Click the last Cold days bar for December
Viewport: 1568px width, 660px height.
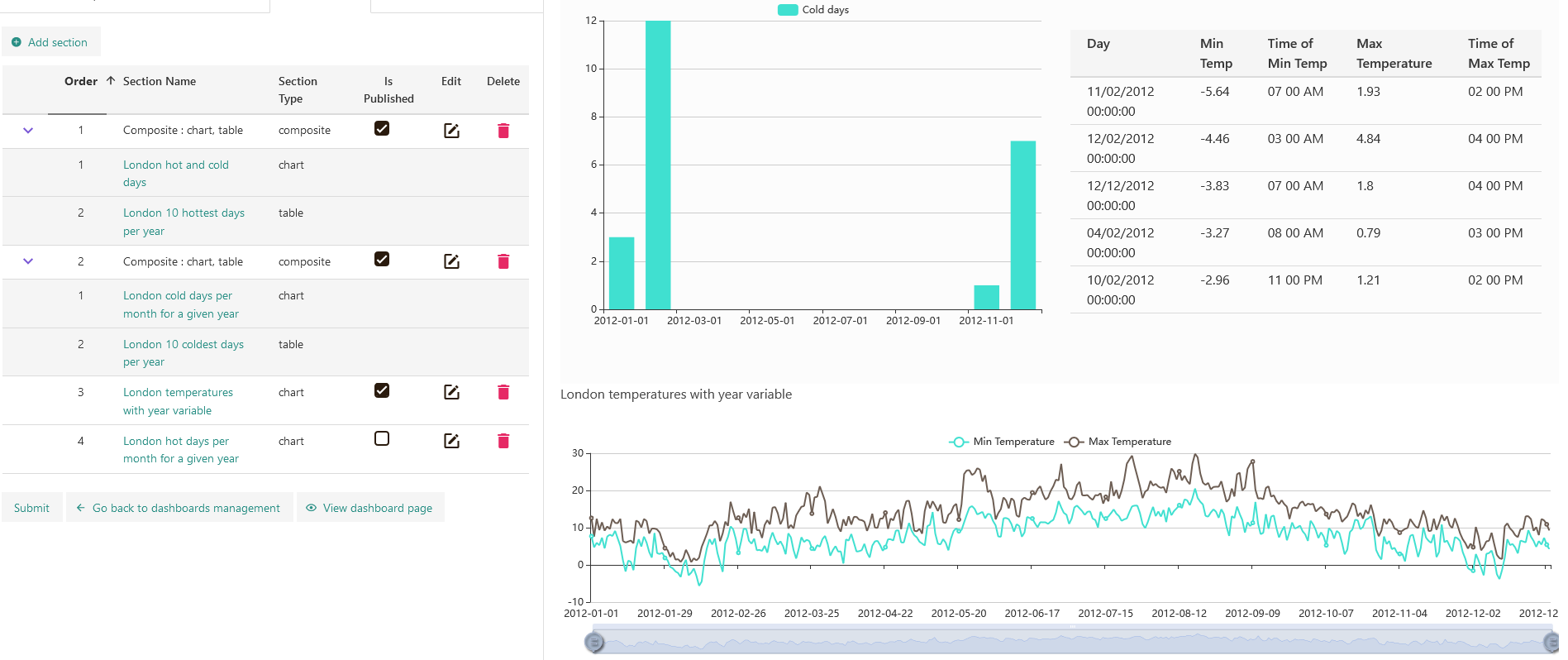point(1023,225)
